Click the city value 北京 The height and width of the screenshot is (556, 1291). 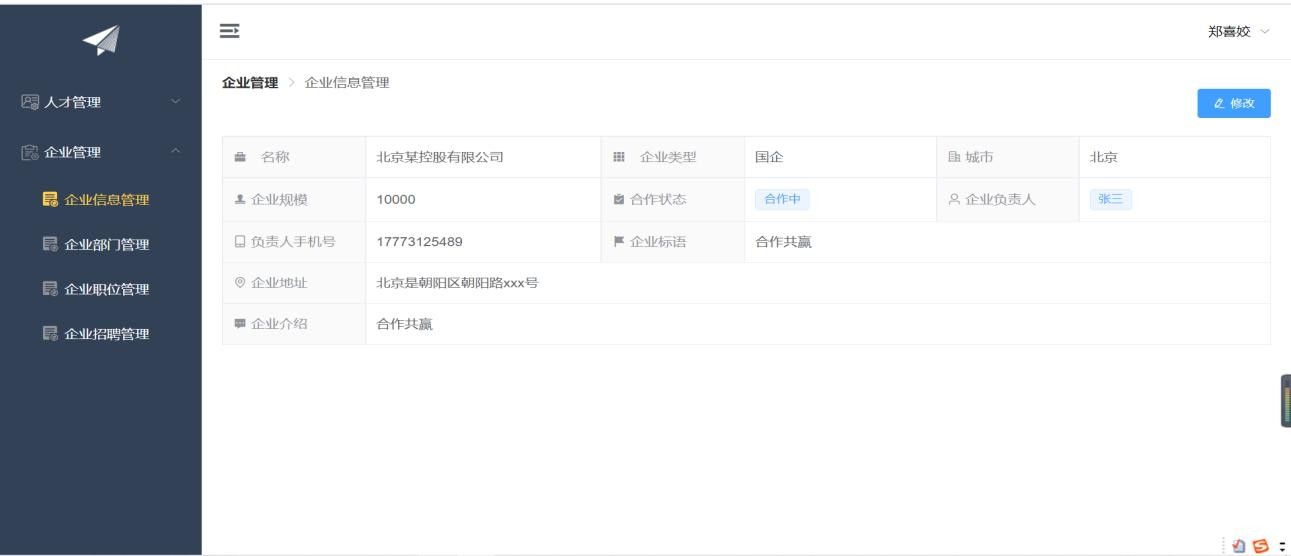[1104, 157]
